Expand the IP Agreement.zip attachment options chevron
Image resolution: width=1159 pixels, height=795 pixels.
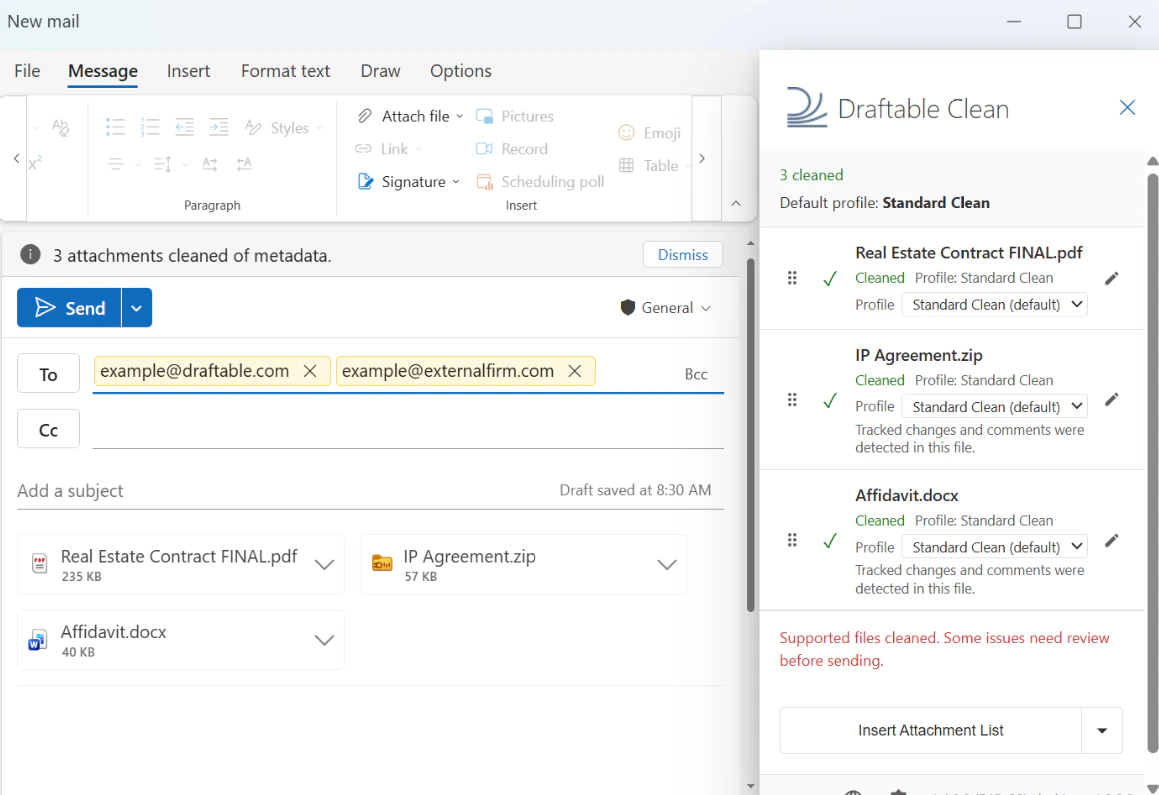point(667,564)
